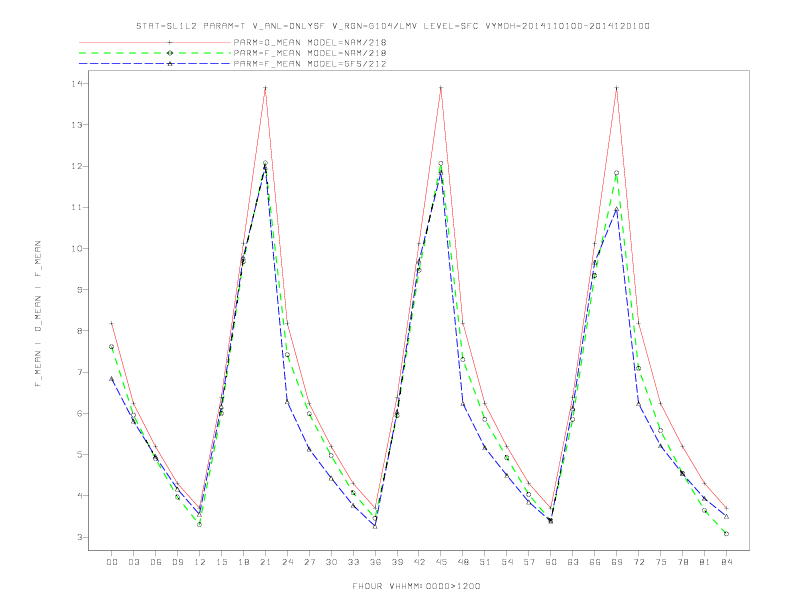792x612 pixels.
Task: Select legend entry PARM=O_MEAN MODEL=NAM/218
Action: click(x=310, y=42)
